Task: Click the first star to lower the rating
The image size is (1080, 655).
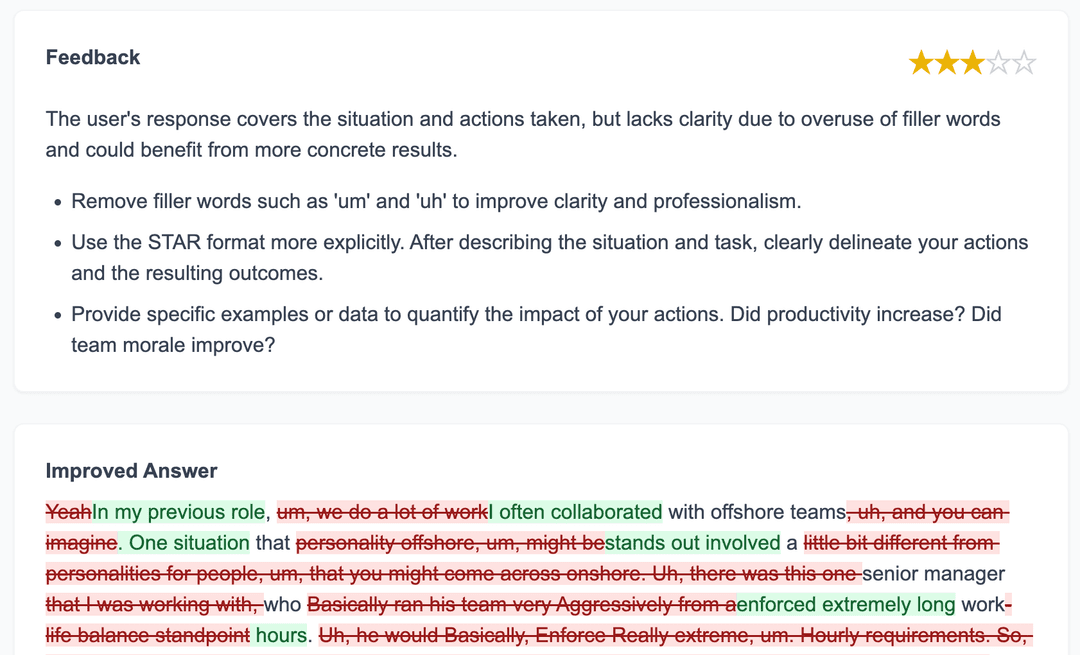Action: pyautogui.click(x=921, y=62)
